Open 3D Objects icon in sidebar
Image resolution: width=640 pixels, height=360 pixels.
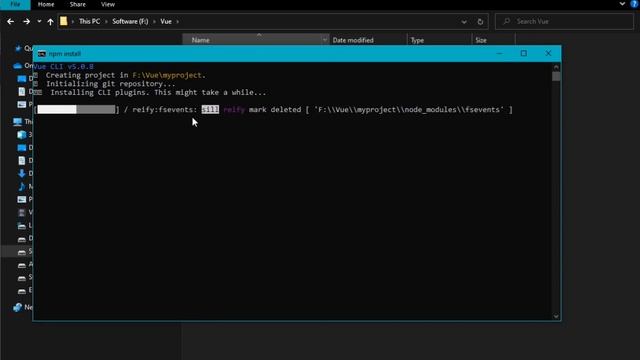[x=22, y=135]
